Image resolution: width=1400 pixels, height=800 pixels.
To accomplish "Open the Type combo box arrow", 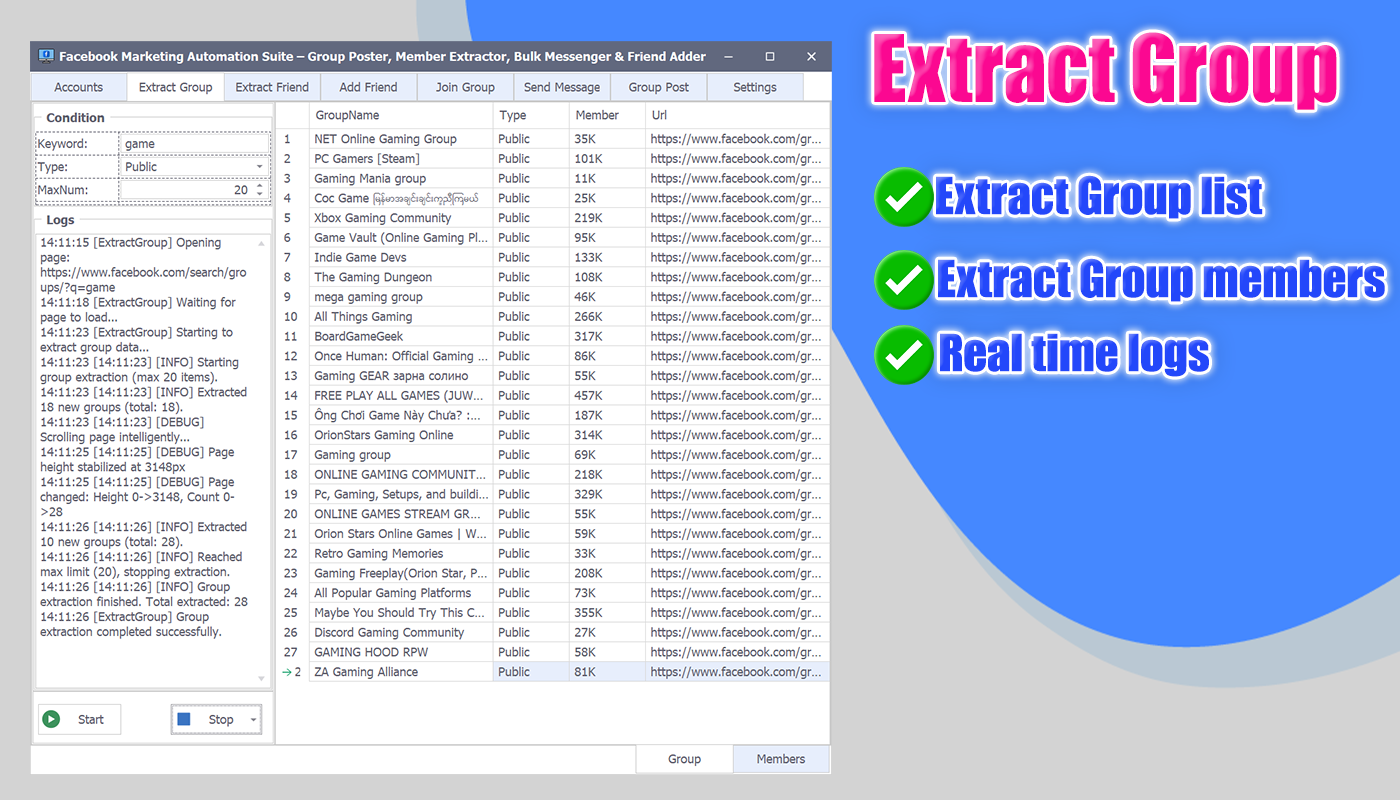I will pos(260,167).
